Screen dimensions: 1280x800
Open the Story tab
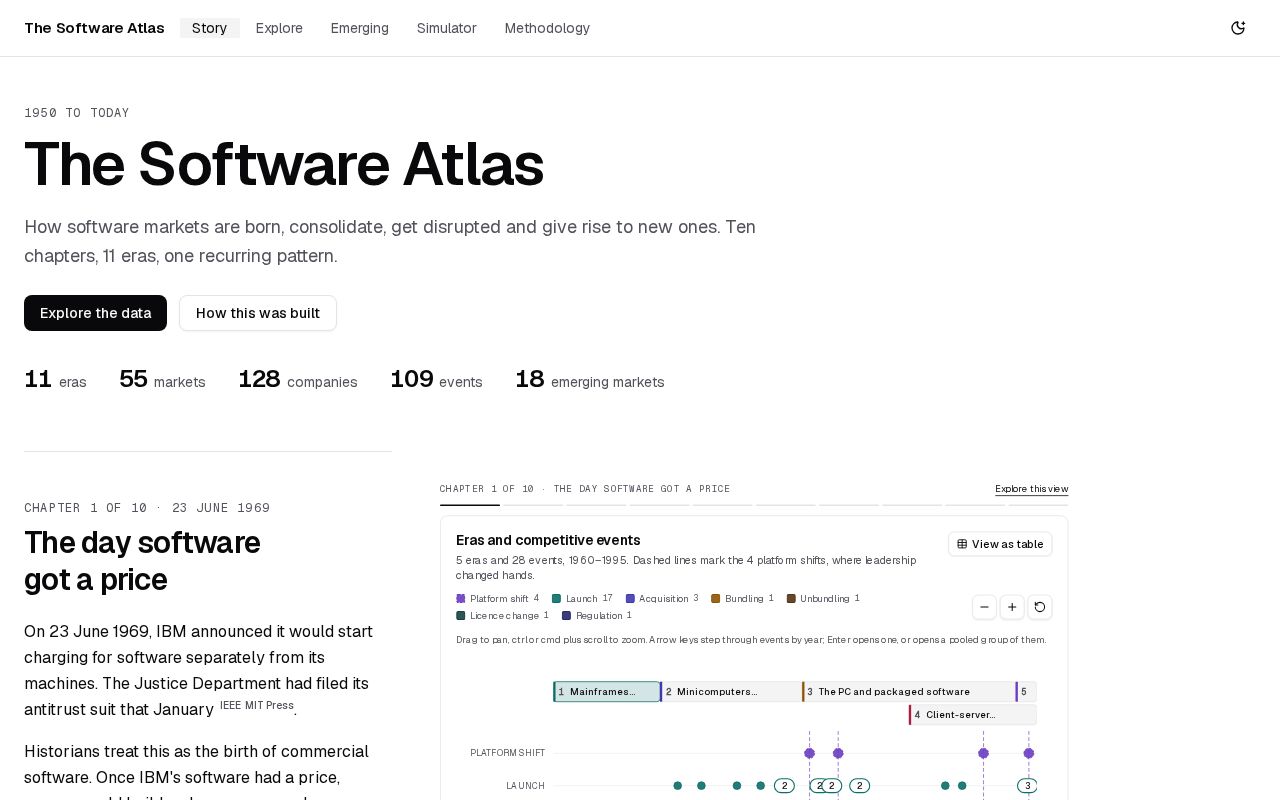click(209, 28)
